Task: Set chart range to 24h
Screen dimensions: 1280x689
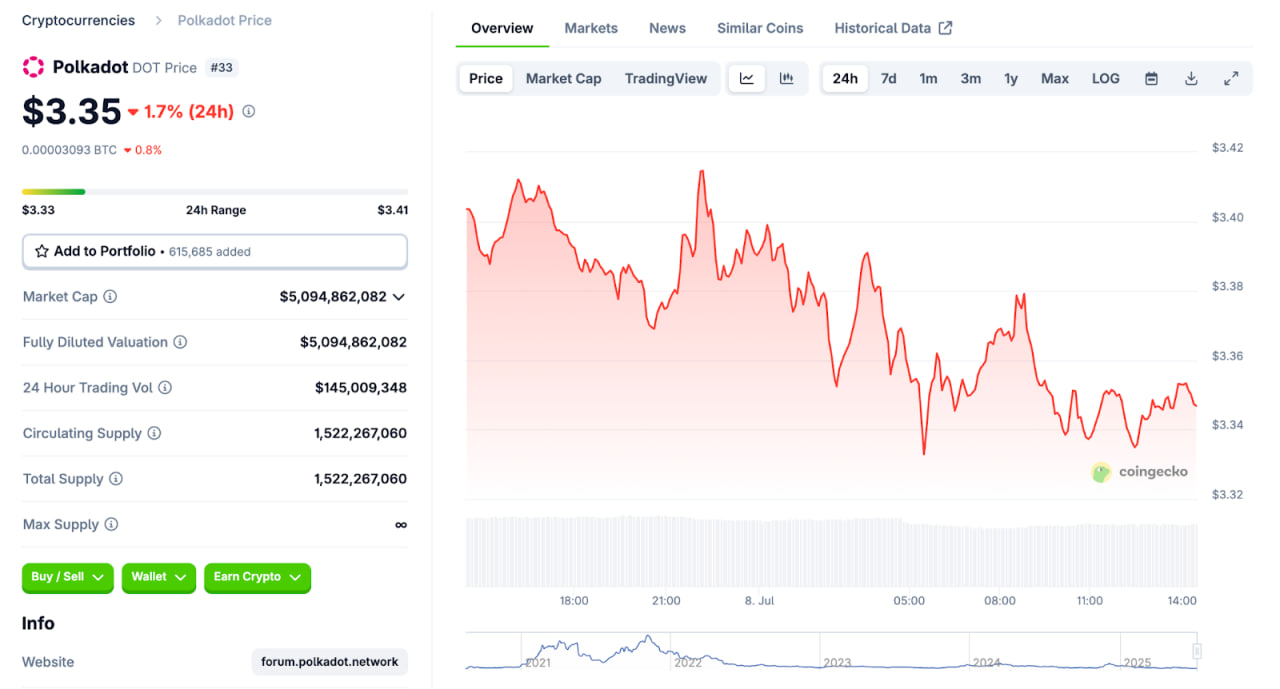Action: point(845,78)
